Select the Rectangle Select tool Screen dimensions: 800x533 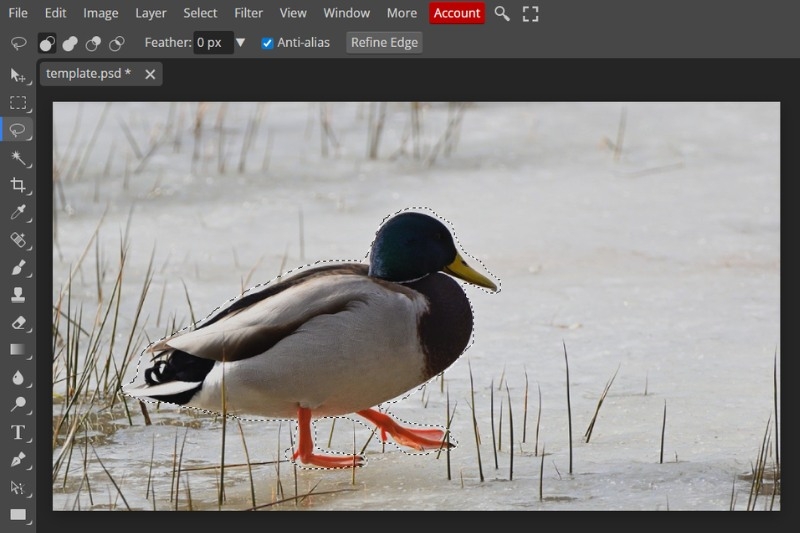18,103
